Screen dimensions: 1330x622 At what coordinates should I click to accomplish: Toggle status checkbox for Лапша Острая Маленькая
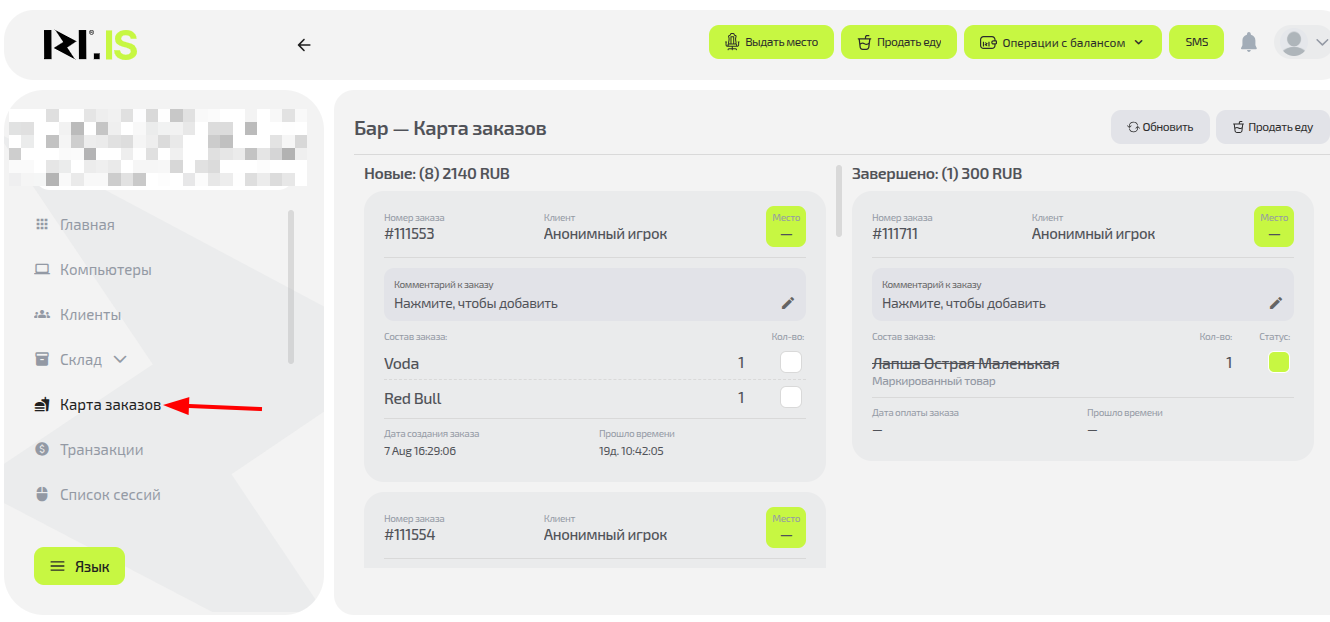1279,362
